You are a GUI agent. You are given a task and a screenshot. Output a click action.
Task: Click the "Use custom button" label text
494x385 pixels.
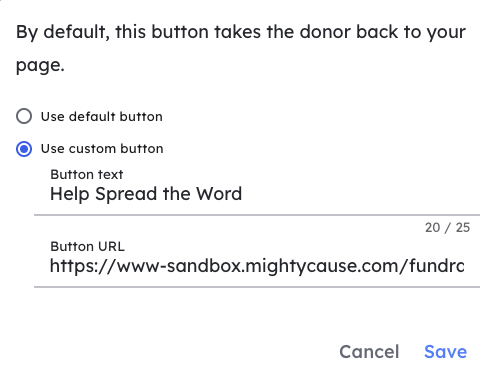(x=102, y=149)
